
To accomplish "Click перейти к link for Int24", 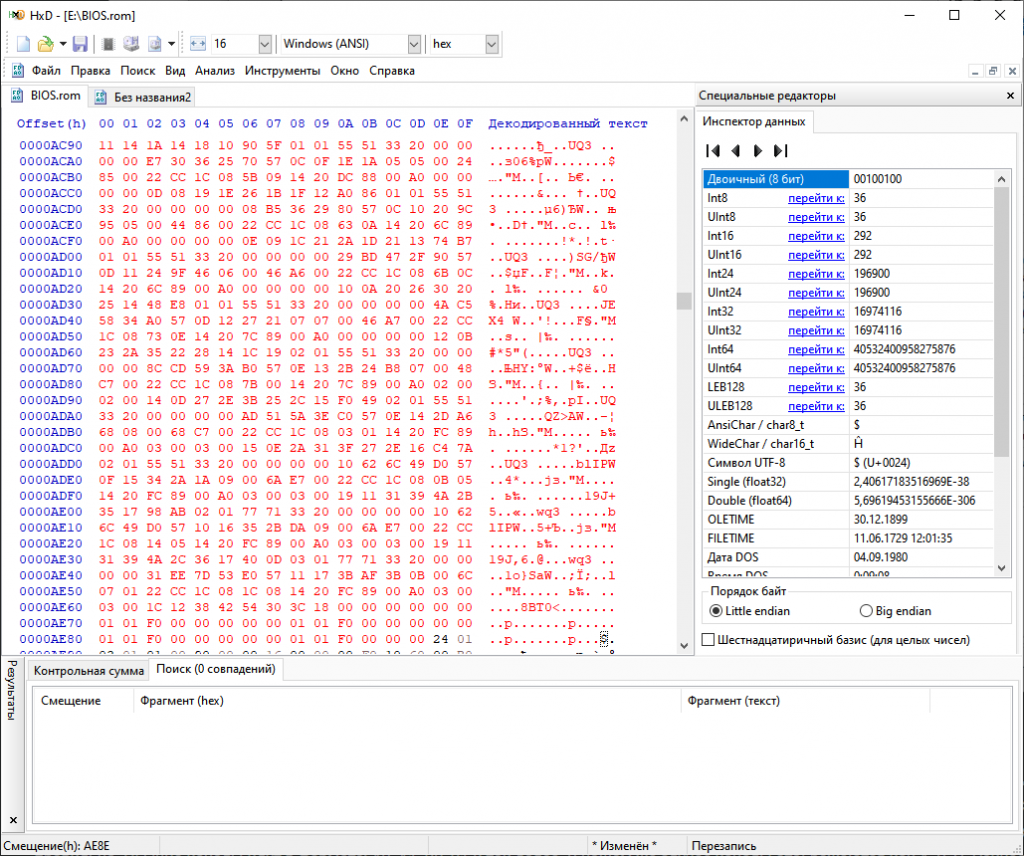I will click(816, 274).
